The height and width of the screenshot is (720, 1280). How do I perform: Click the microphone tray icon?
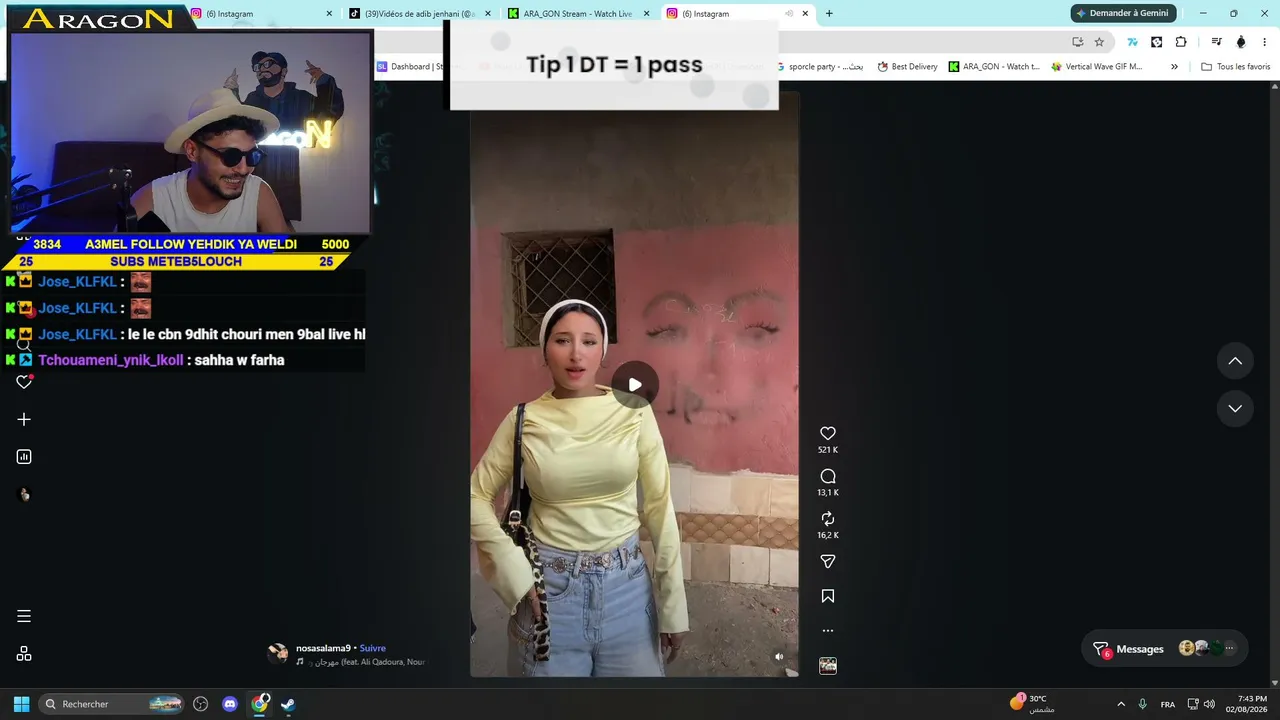click(x=1142, y=704)
